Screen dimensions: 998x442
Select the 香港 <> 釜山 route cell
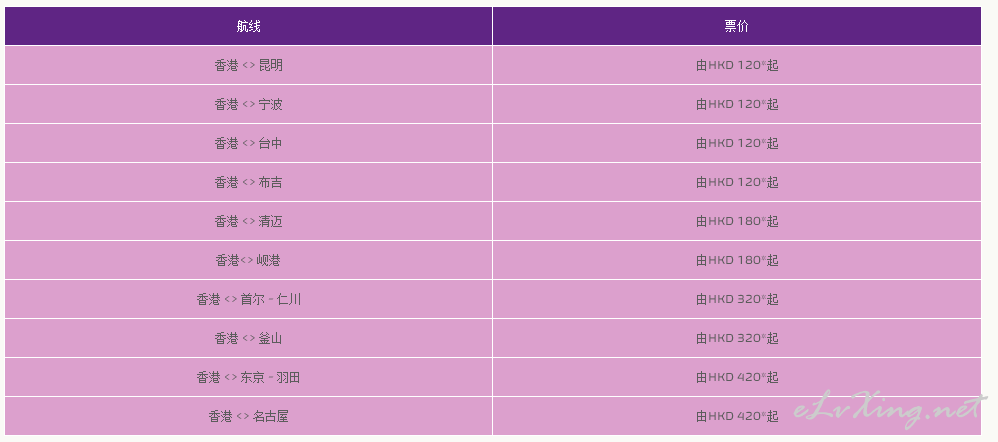[248, 338]
